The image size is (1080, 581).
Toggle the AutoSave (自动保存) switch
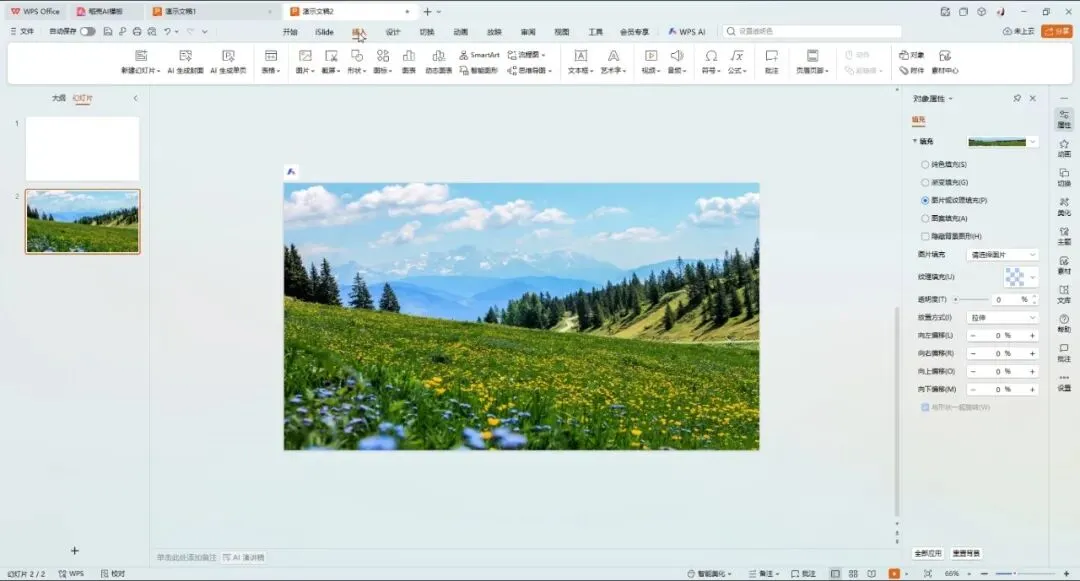tap(87, 32)
